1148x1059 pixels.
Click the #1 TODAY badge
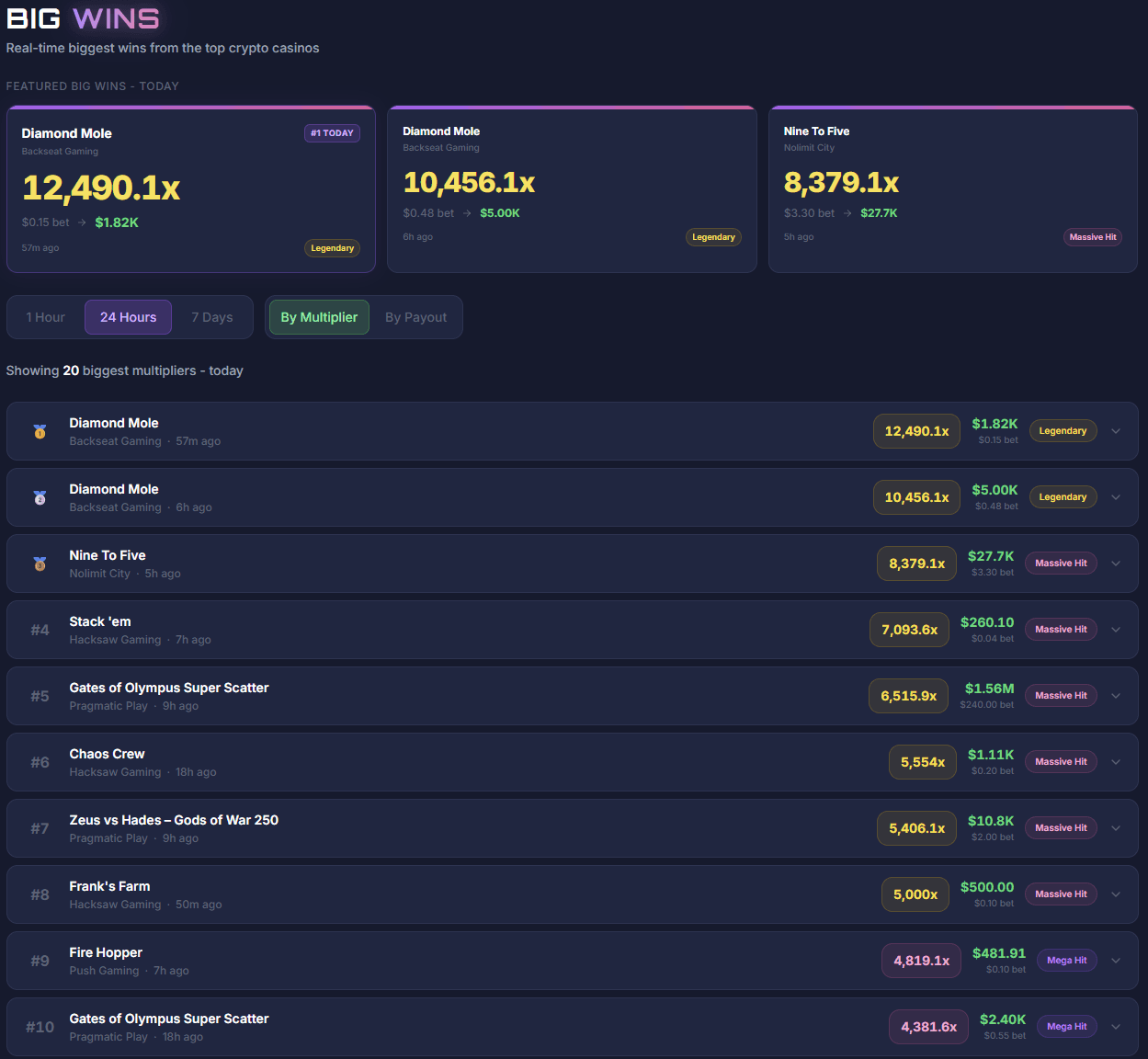click(x=332, y=132)
